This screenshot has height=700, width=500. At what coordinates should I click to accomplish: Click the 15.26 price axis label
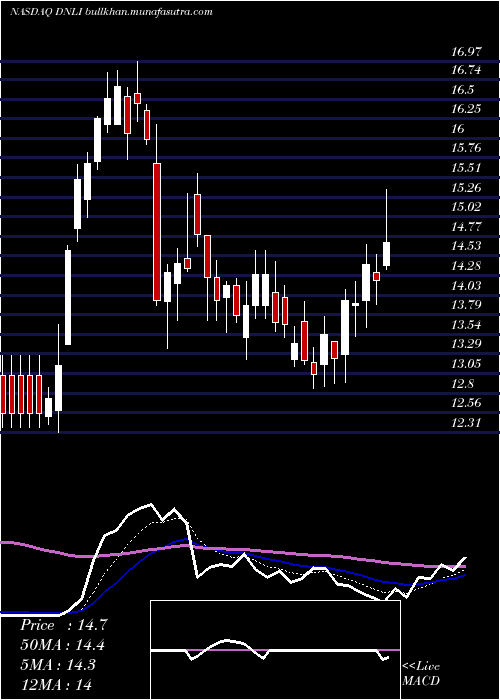466,188
